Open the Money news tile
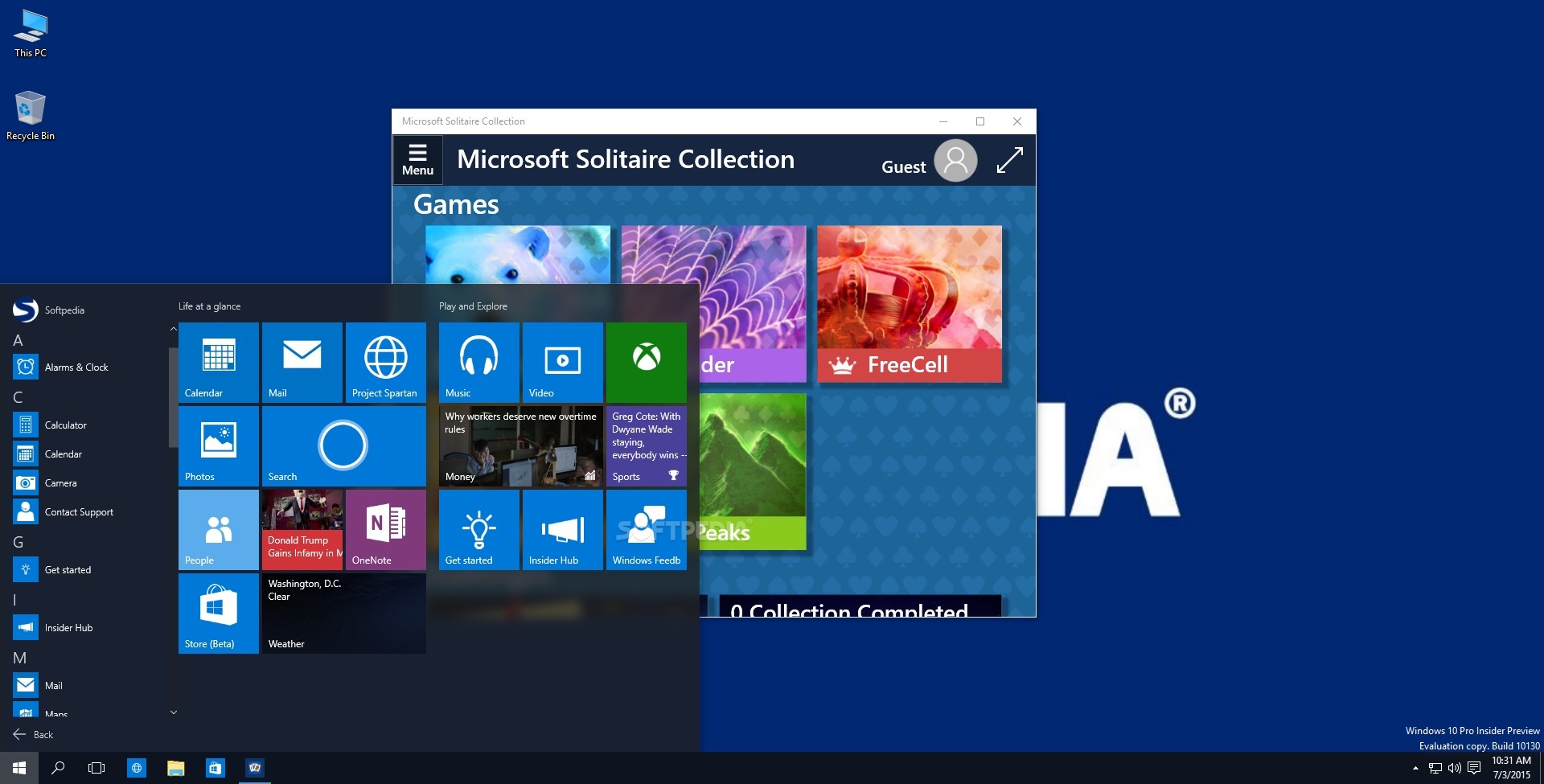The image size is (1544, 784). (521, 445)
